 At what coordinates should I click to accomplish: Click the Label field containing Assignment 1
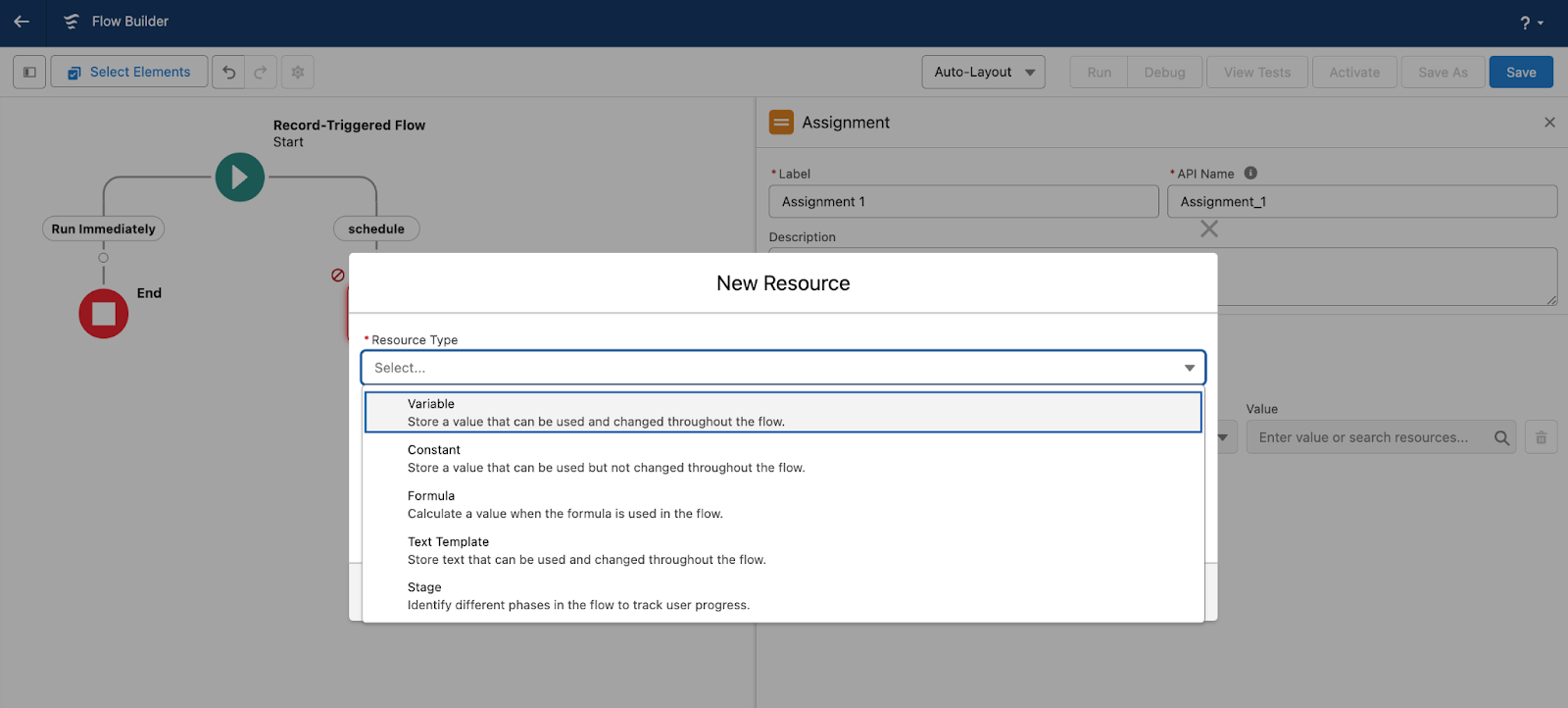963,201
